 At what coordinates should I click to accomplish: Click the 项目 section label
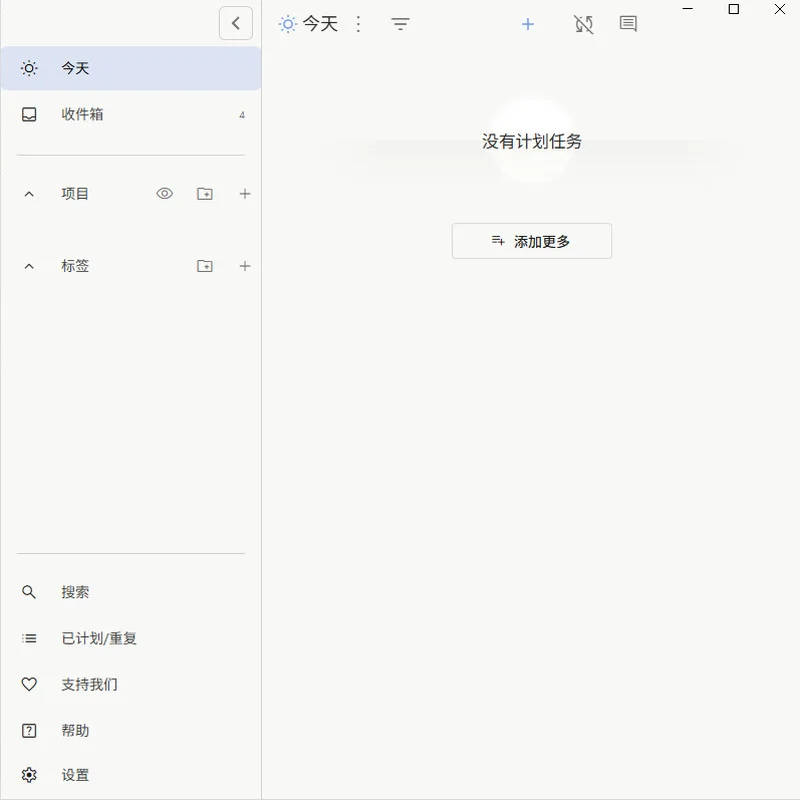tap(75, 194)
